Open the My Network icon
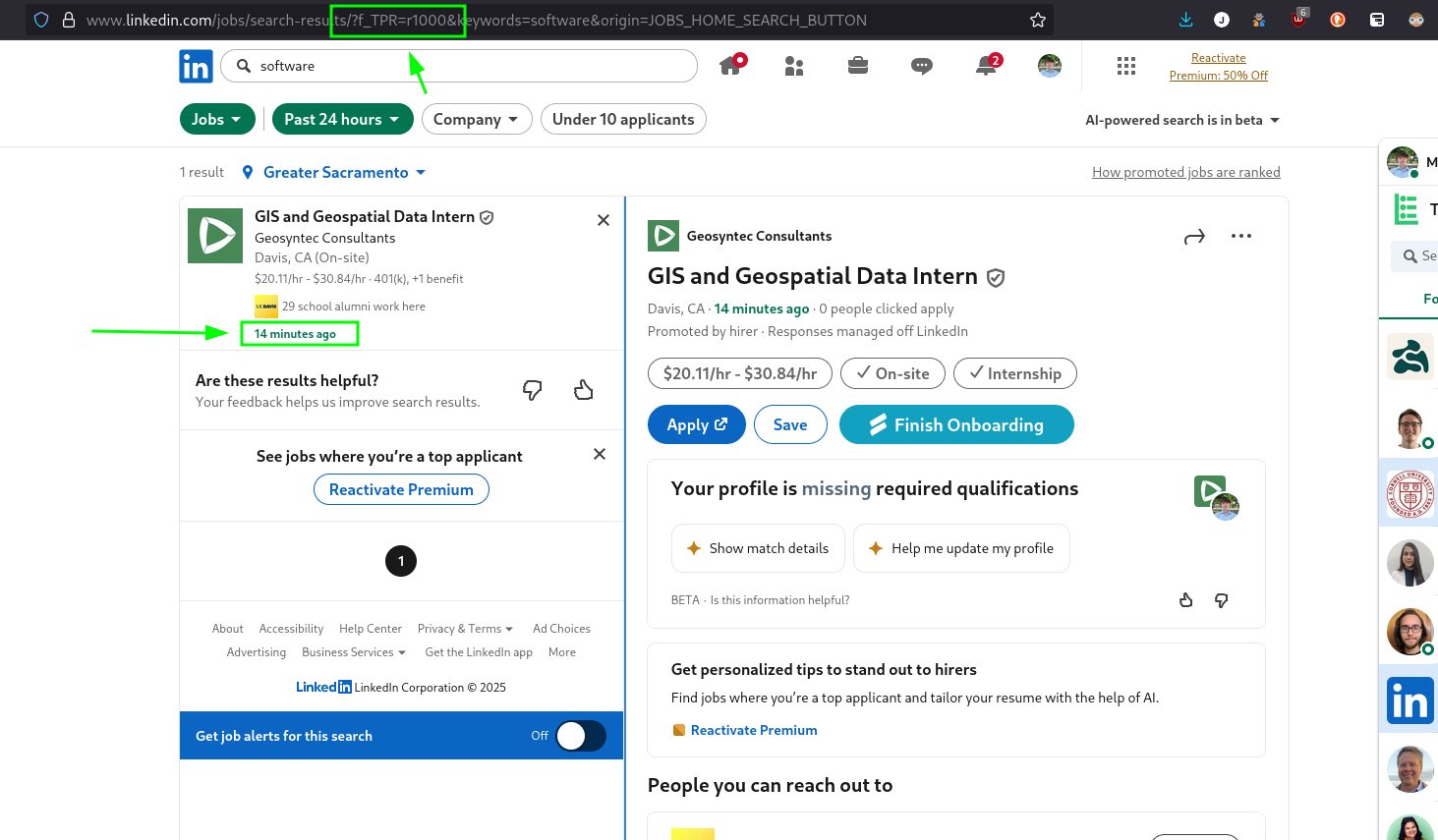The width and height of the screenshot is (1438, 840). click(794, 66)
